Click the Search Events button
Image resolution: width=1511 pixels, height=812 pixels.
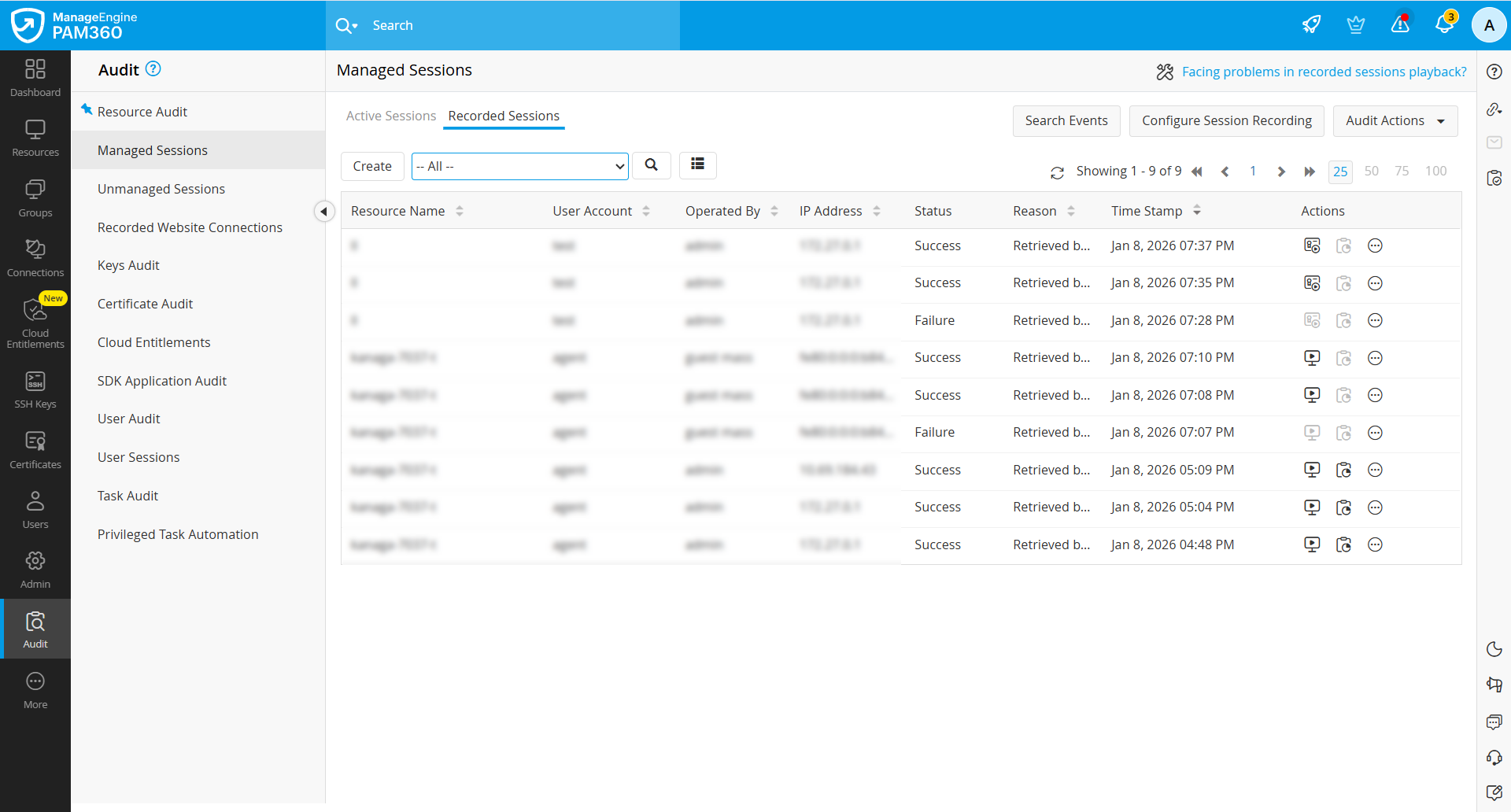1066,121
